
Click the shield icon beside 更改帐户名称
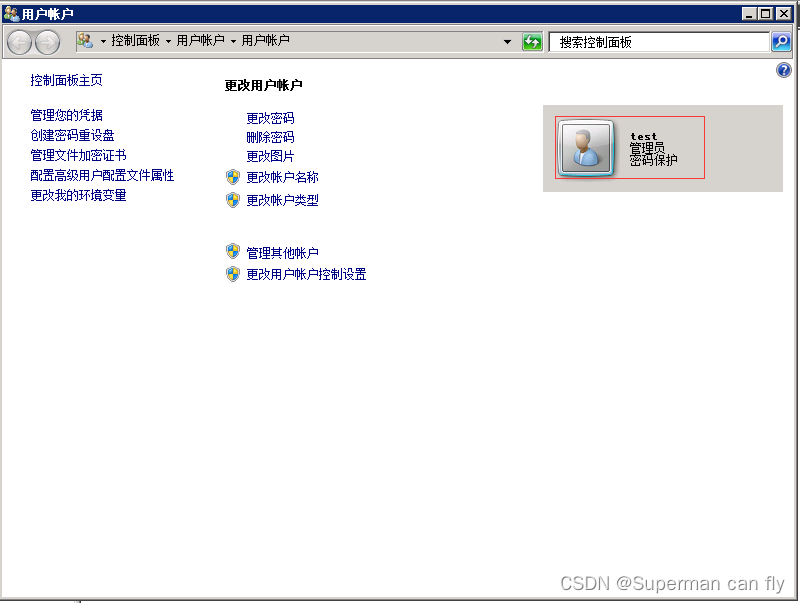pos(233,177)
